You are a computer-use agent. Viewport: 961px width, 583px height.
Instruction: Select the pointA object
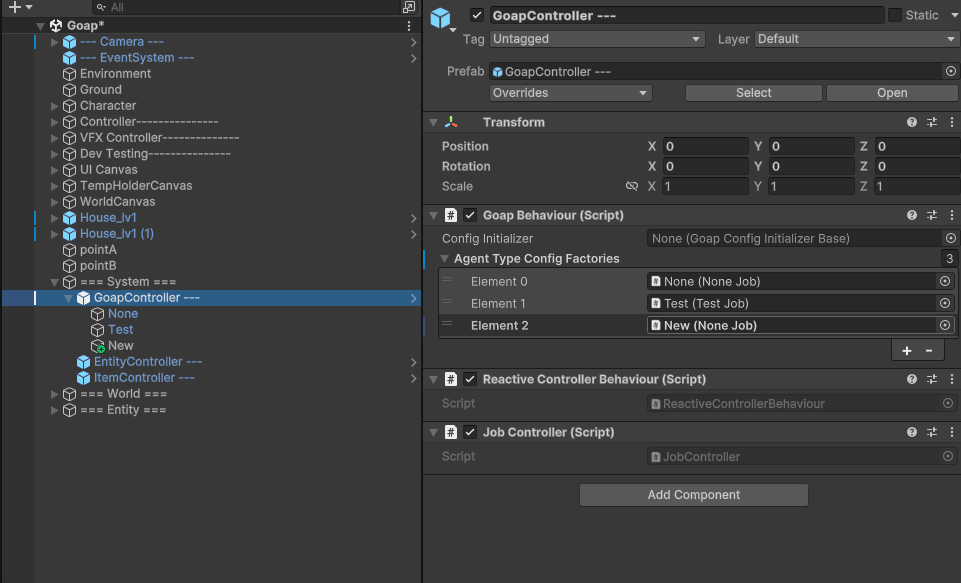point(98,250)
